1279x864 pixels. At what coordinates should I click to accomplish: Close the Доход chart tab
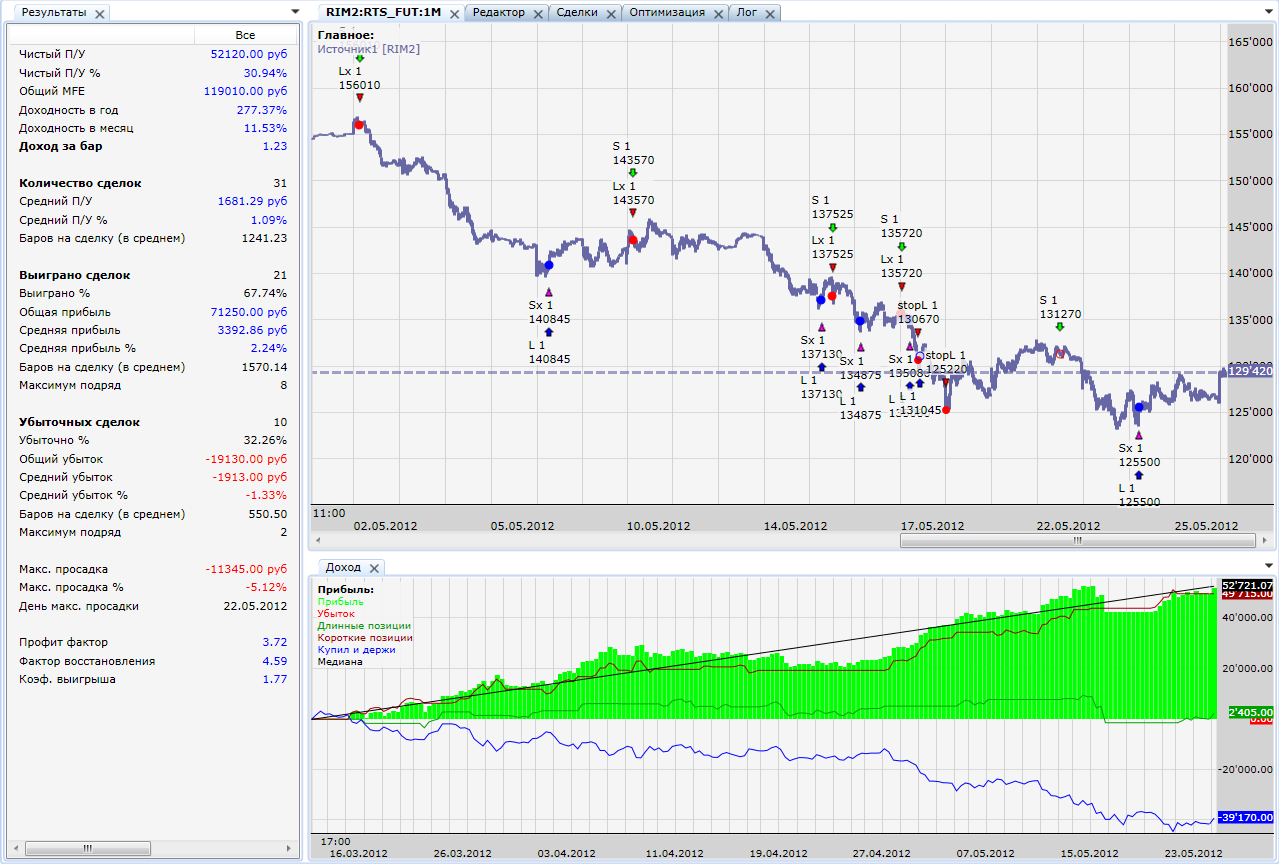[376, 568]
